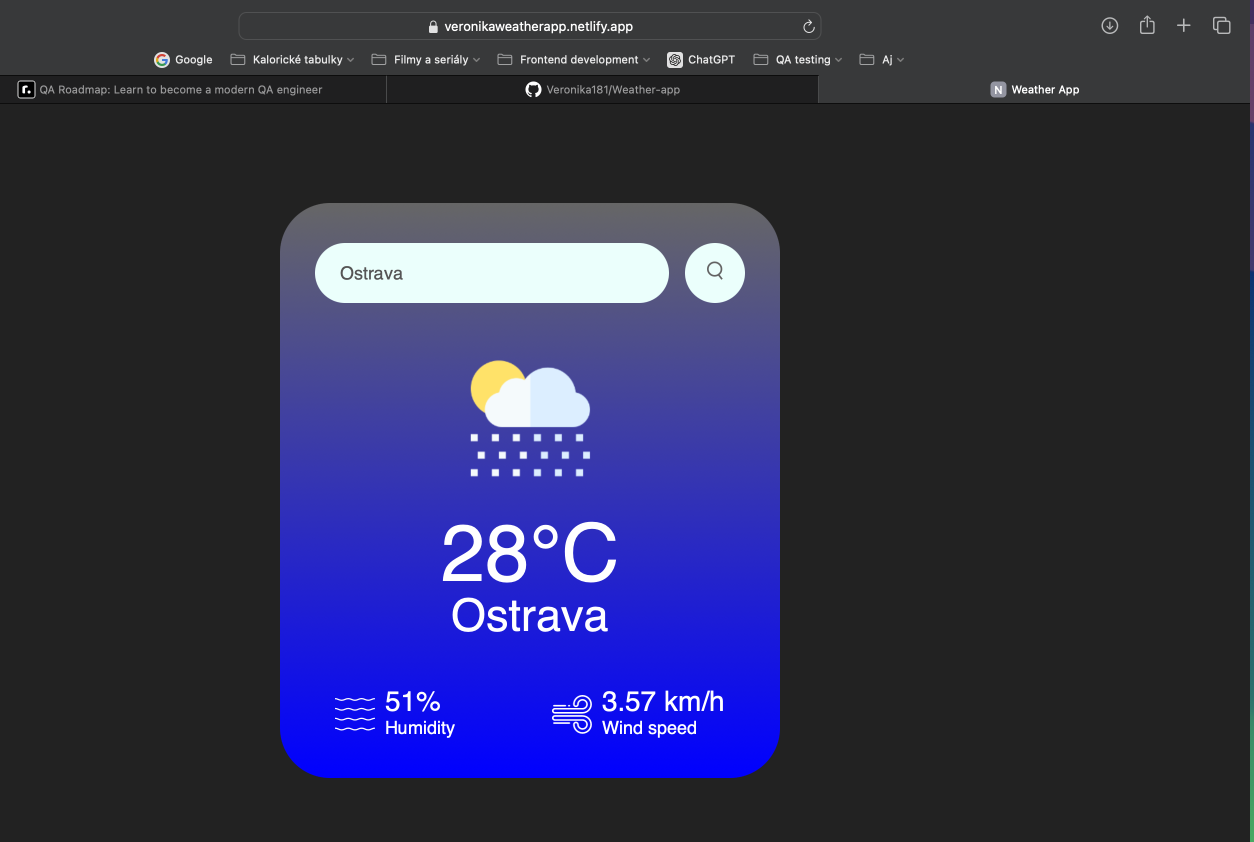
Task: Click the padlock in the address bar
Action: pos(432,26)
